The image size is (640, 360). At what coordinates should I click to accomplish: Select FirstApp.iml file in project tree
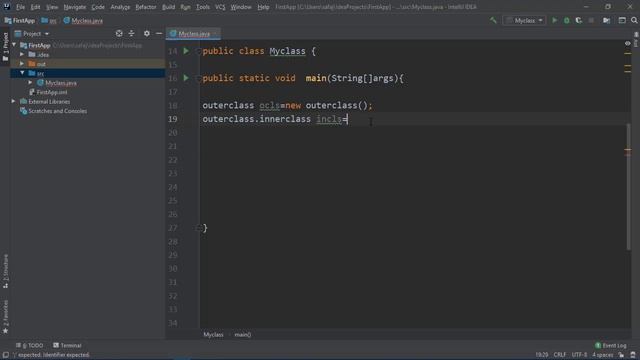[x=48, y=92]
